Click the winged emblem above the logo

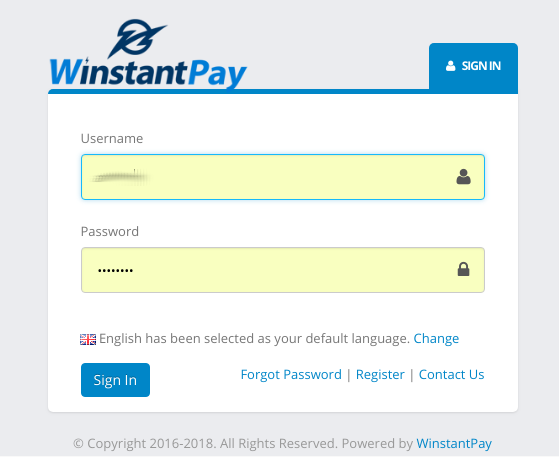click(137, 38)
